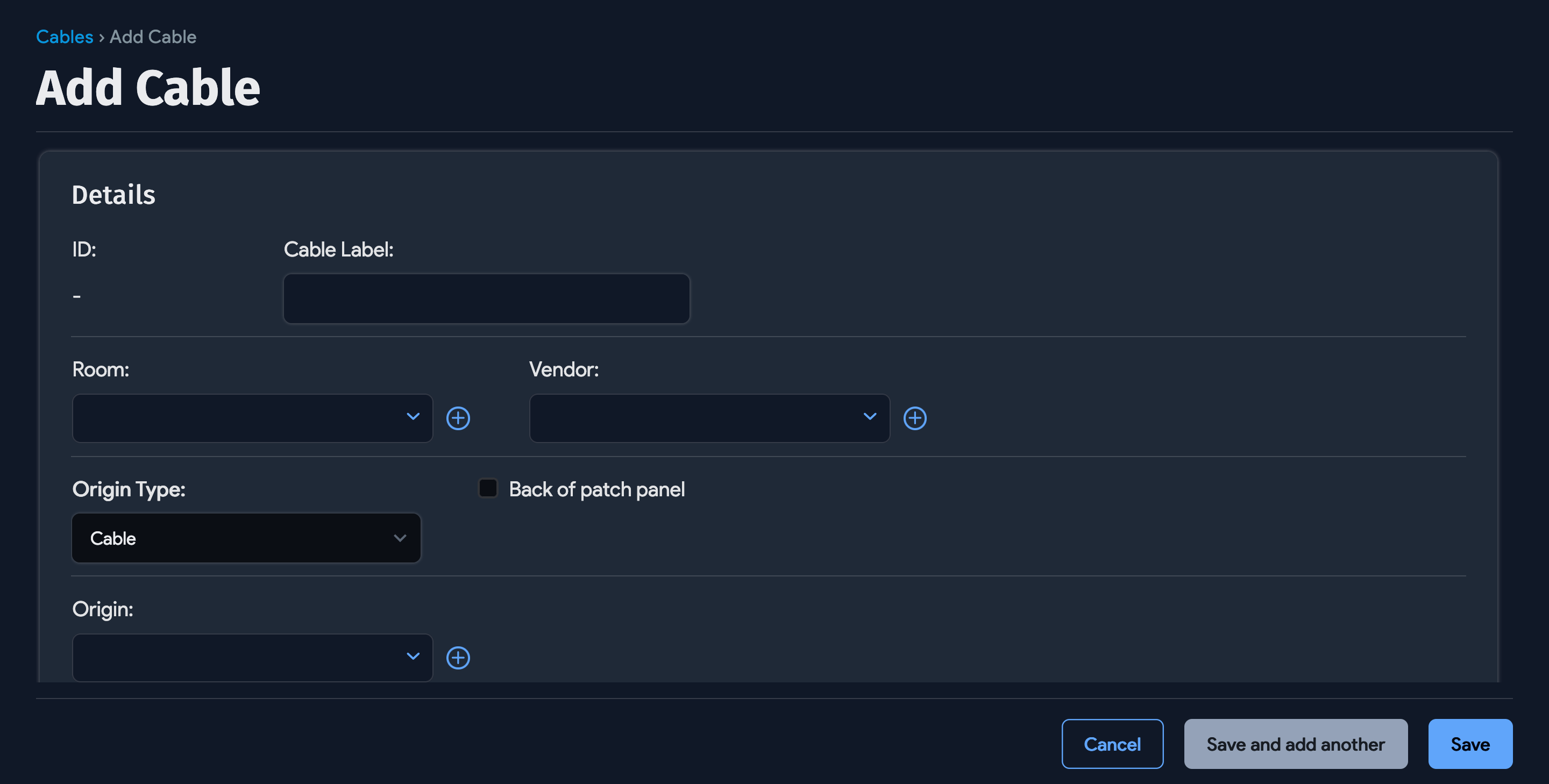Image resolution: width=1549 pixels, height=784 pixels.
Task: Click the 'Cable Label:' field label
Action: pyautogui.click(x=338, y=250)
